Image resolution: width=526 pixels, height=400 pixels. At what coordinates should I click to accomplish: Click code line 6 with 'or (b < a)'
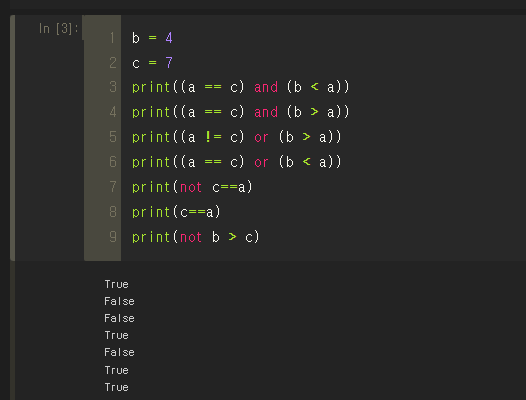[236, 162]
